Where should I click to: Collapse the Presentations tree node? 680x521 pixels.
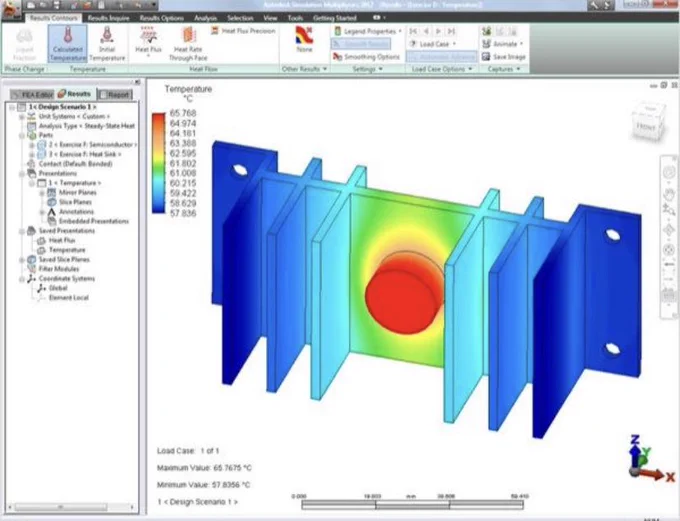pyautogui.click(x=22, y=174)
